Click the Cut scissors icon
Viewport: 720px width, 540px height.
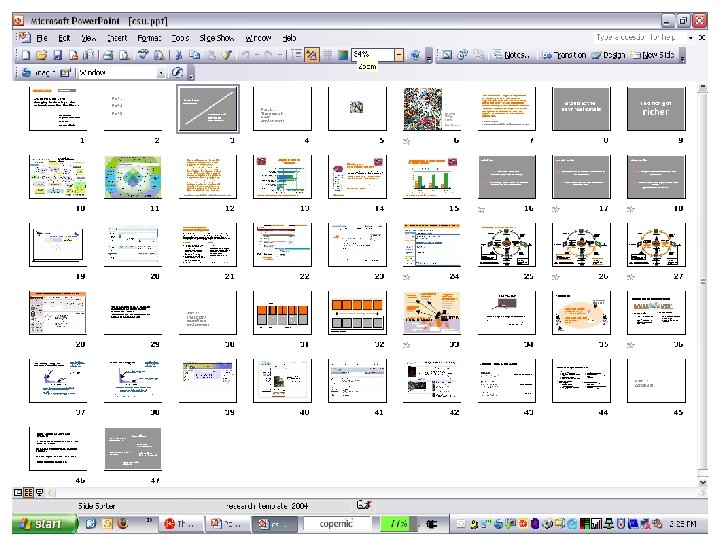click(x=179, y=55)
